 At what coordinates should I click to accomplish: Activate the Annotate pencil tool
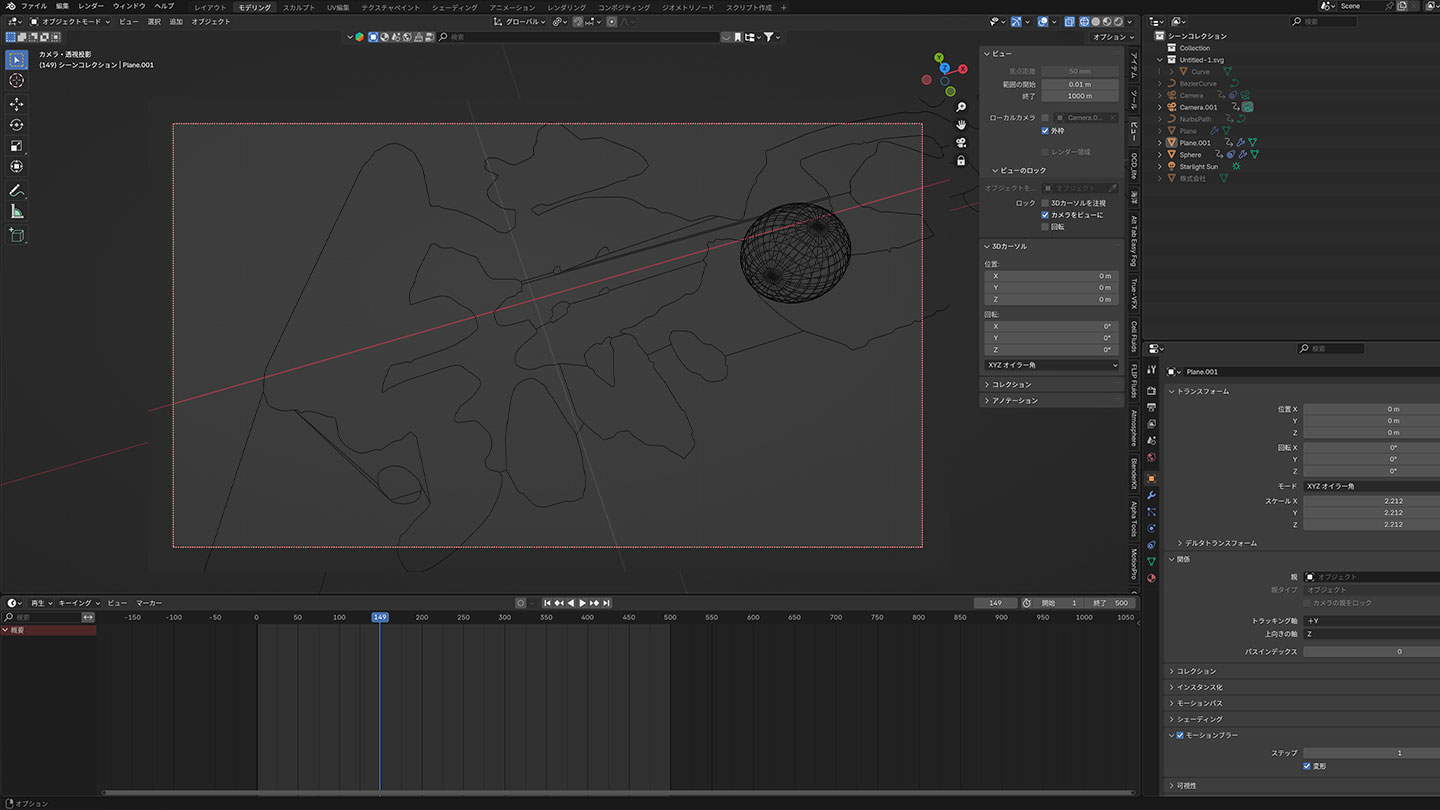pos(16,190)
